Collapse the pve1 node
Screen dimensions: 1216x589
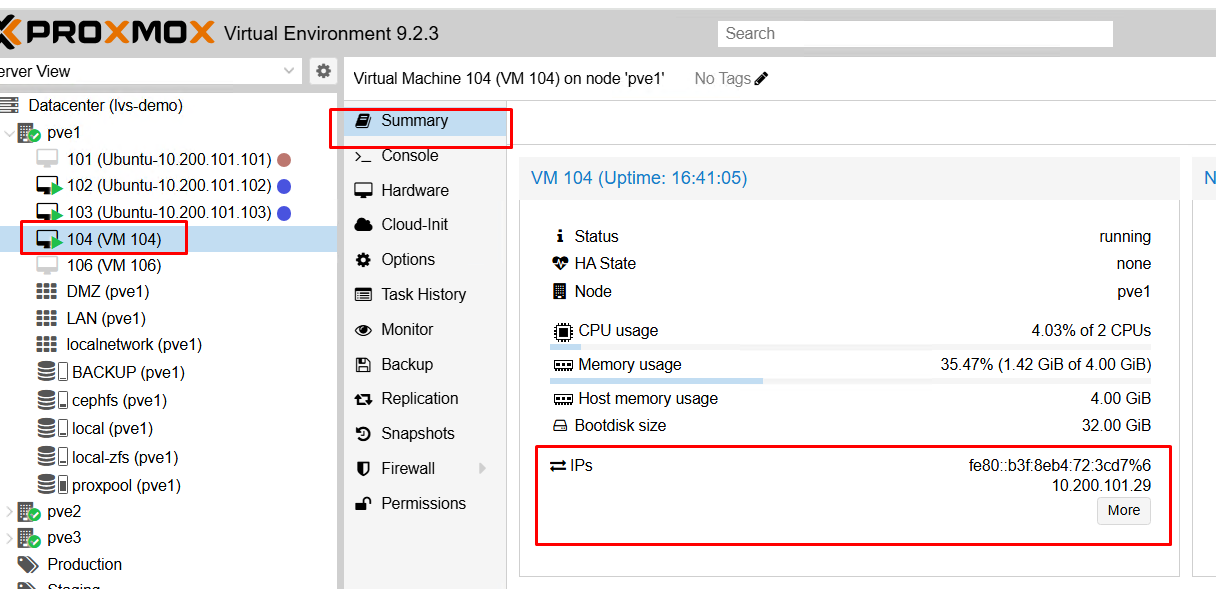click(9, 132)
